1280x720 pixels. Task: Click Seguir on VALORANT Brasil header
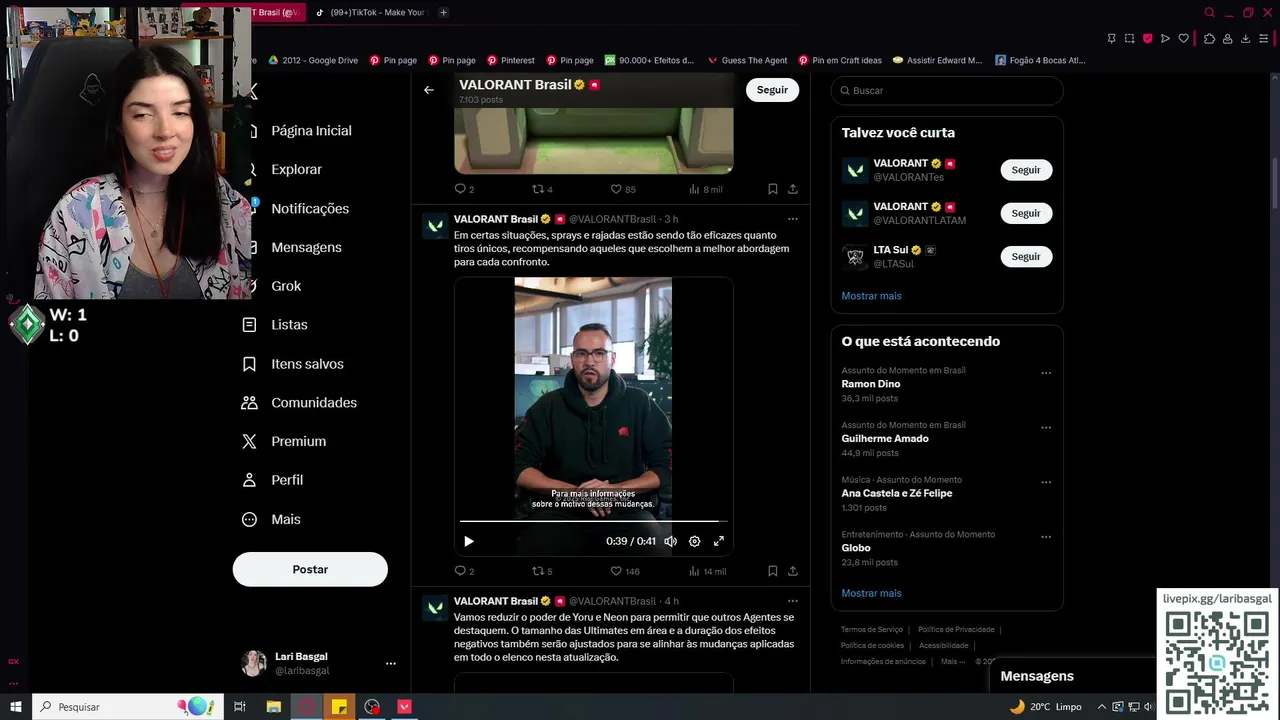pyautogui.click(x=772, y=90)
